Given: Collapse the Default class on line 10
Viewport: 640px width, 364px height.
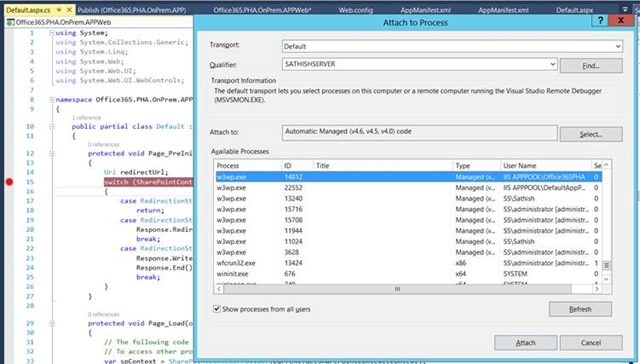Looking at the screenshot, I should pyautogui.click(x=52, y=127).
